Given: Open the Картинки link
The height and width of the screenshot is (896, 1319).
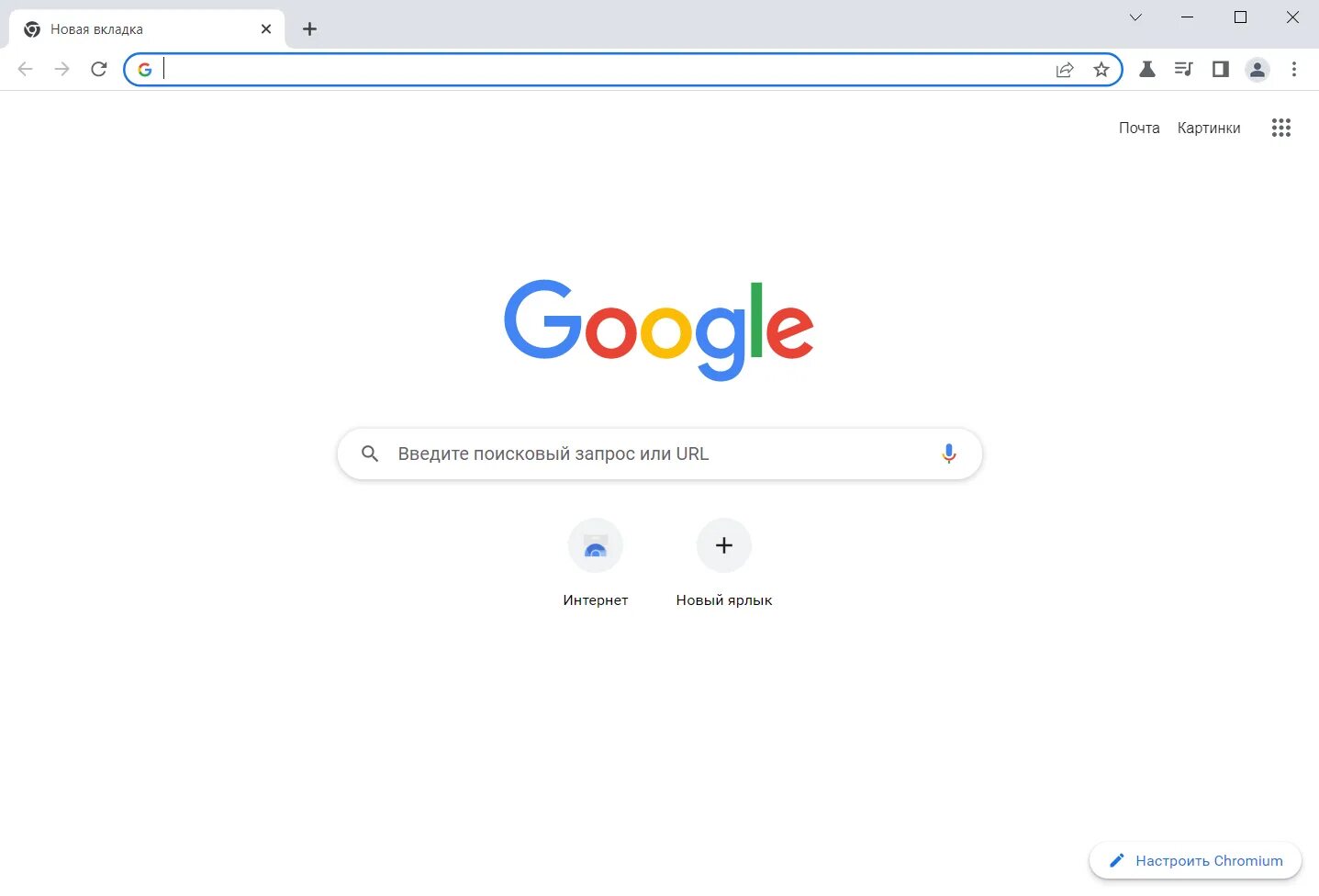Looking at the screenshot, I should (1209, 128).
